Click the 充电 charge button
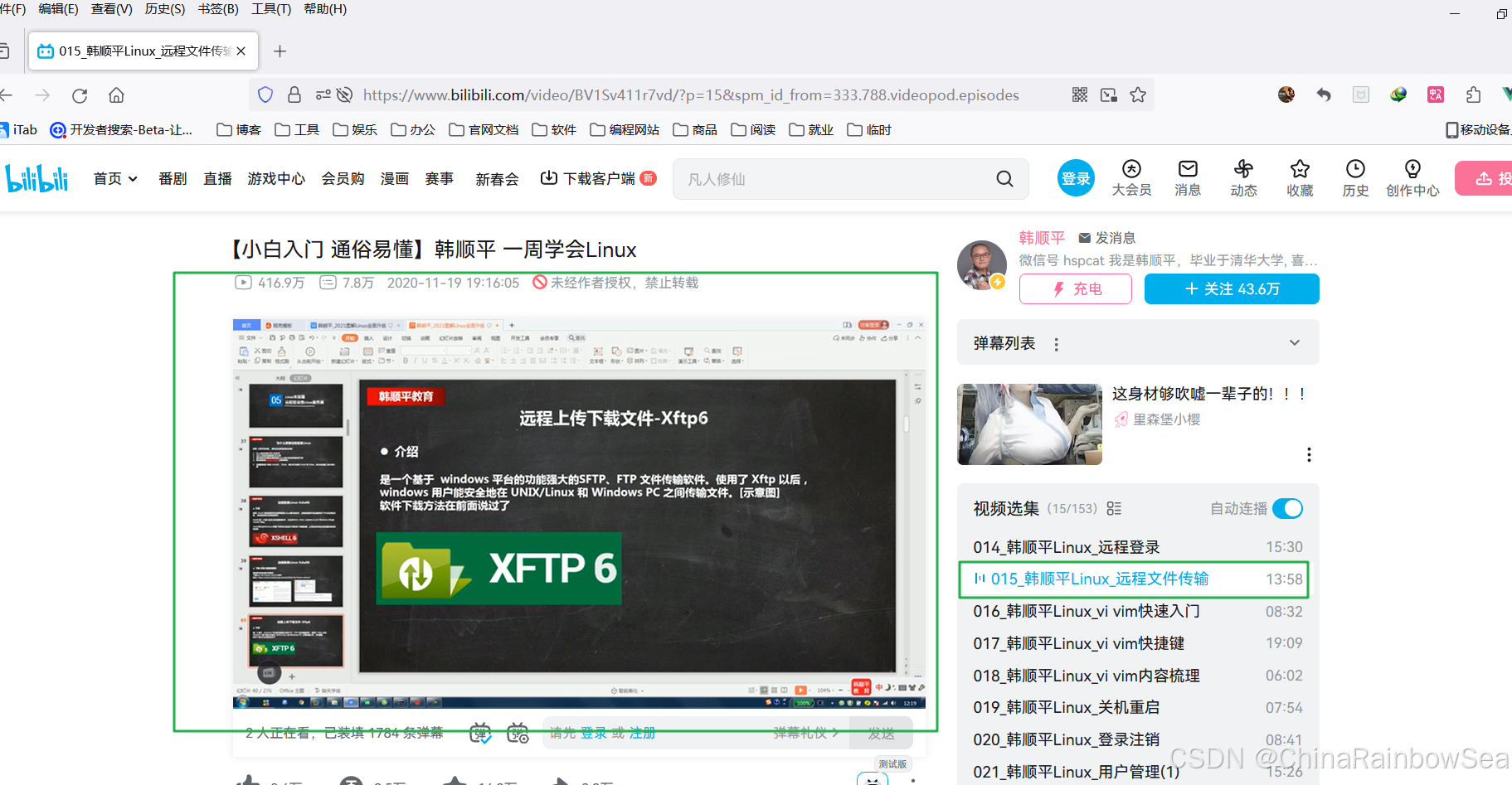The width and height of the screenshot is (1512, 785). point(1075,288)
